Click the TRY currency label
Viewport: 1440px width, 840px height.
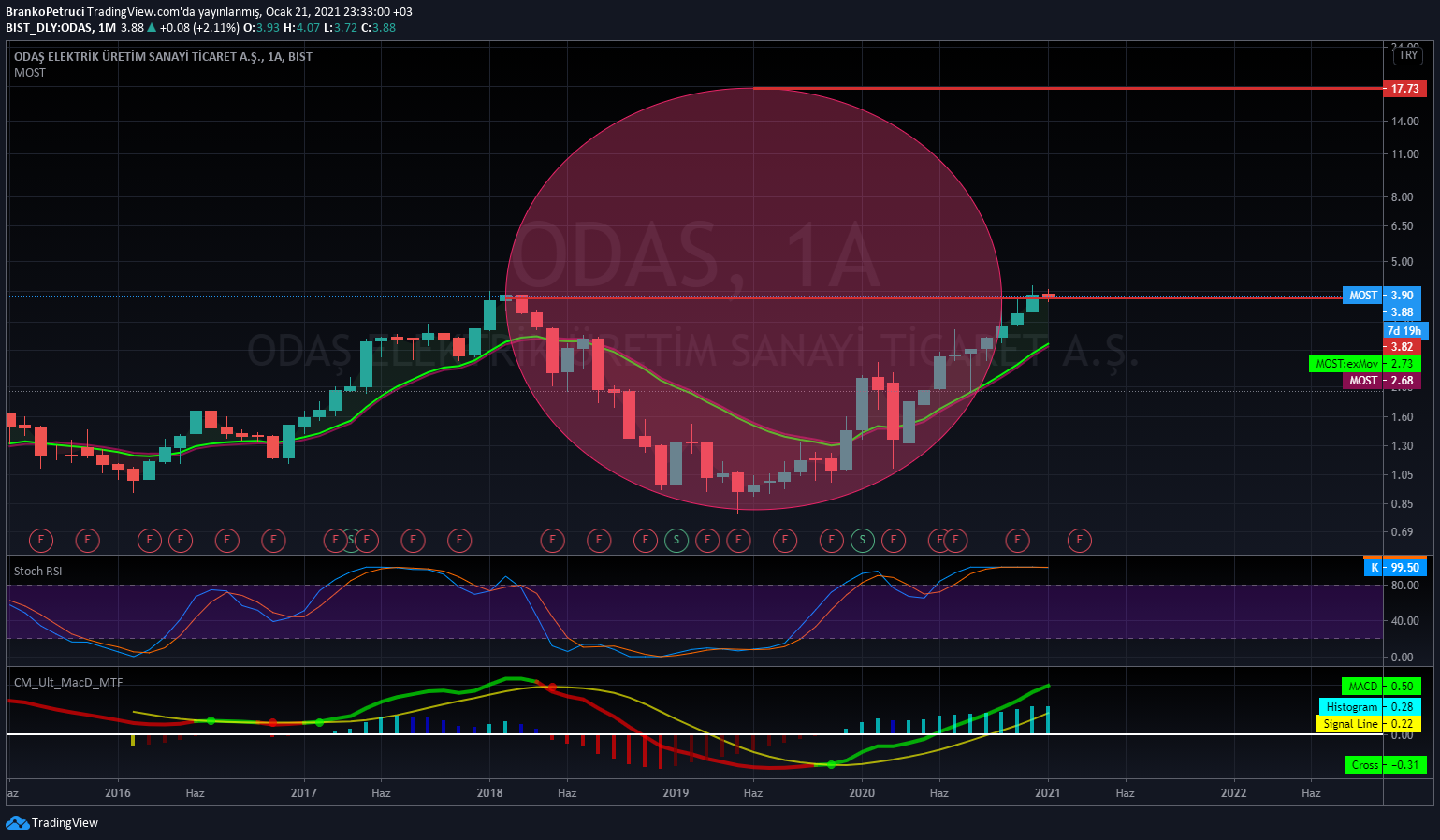[x=1408, y=55]
